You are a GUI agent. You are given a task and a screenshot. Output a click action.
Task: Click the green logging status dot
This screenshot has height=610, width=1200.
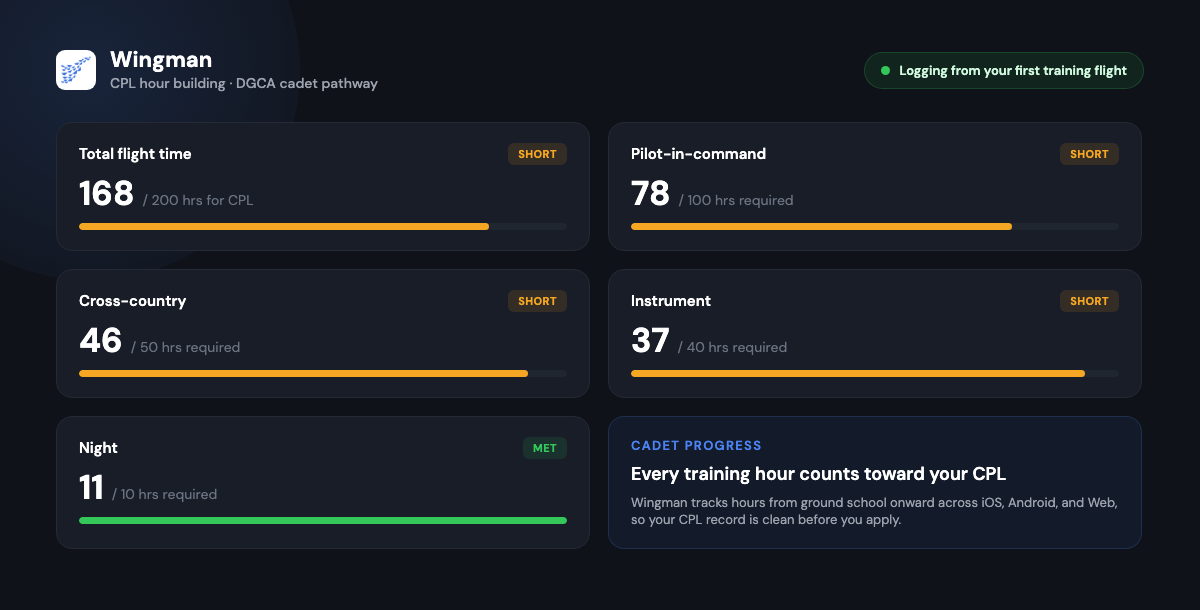coord(885,71)
